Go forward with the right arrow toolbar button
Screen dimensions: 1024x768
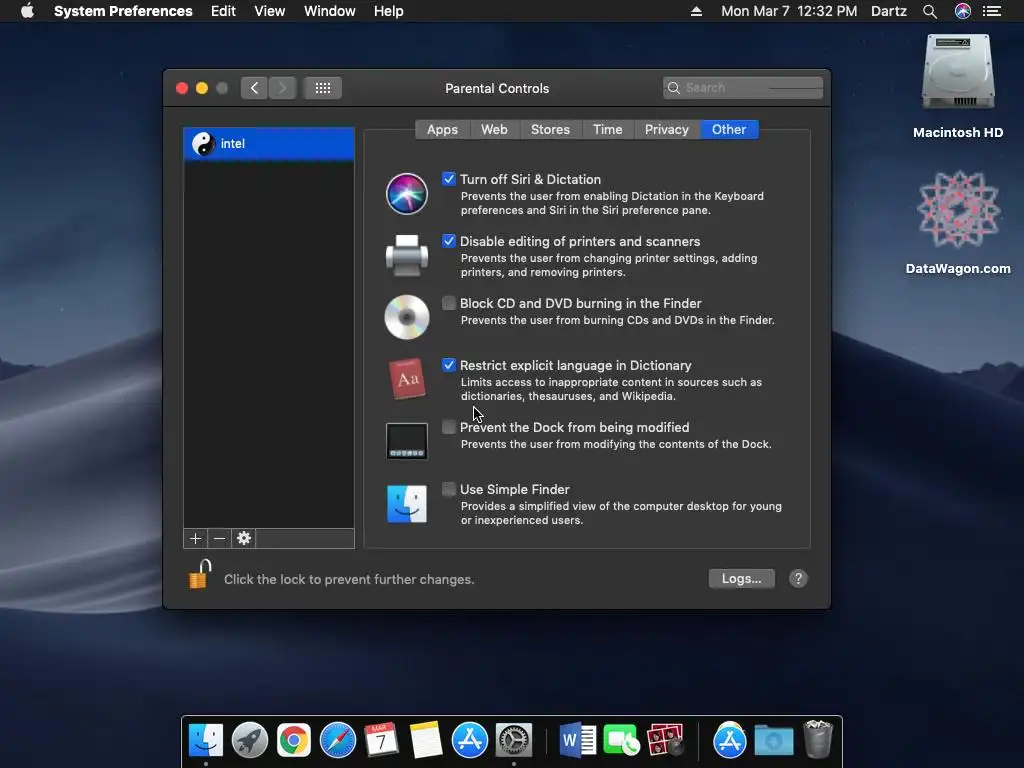282,88
